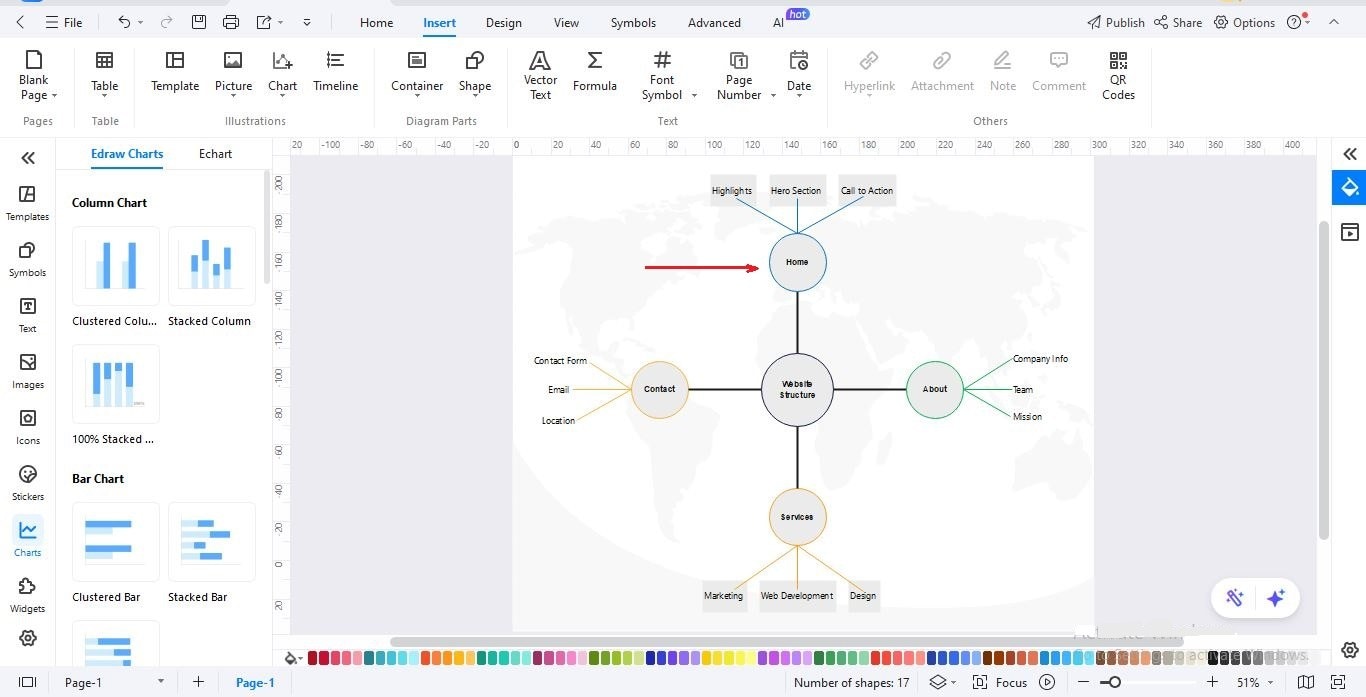Viewport: 1366px width, 697px height.
Task: Start presentation play button
Action: coord(1047,682)
